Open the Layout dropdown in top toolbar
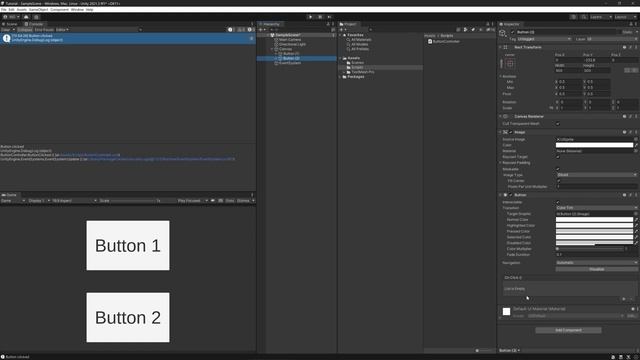The height and width of the screenshot is (360, 640). [625, 17]
